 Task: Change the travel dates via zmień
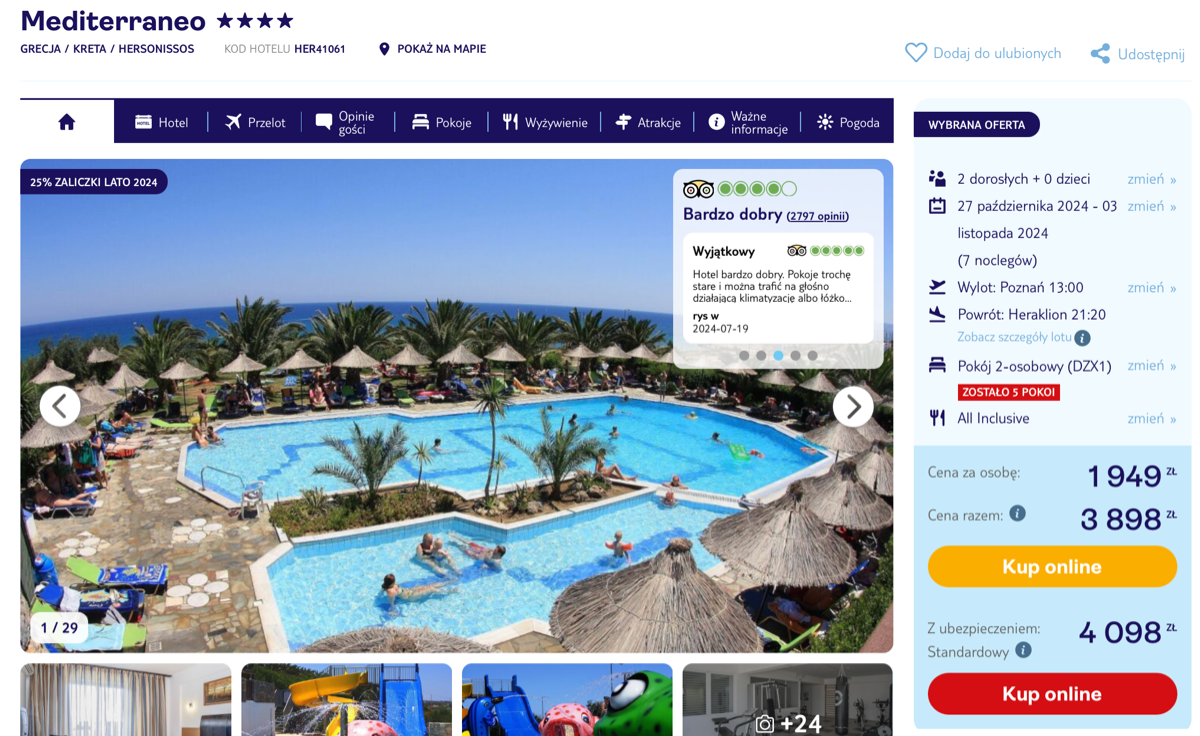tap(1152, 206)
